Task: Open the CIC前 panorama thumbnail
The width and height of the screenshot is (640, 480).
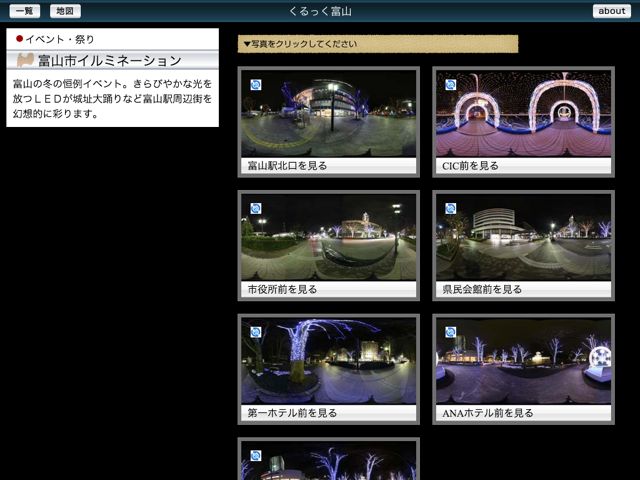Action: point(524,114)
